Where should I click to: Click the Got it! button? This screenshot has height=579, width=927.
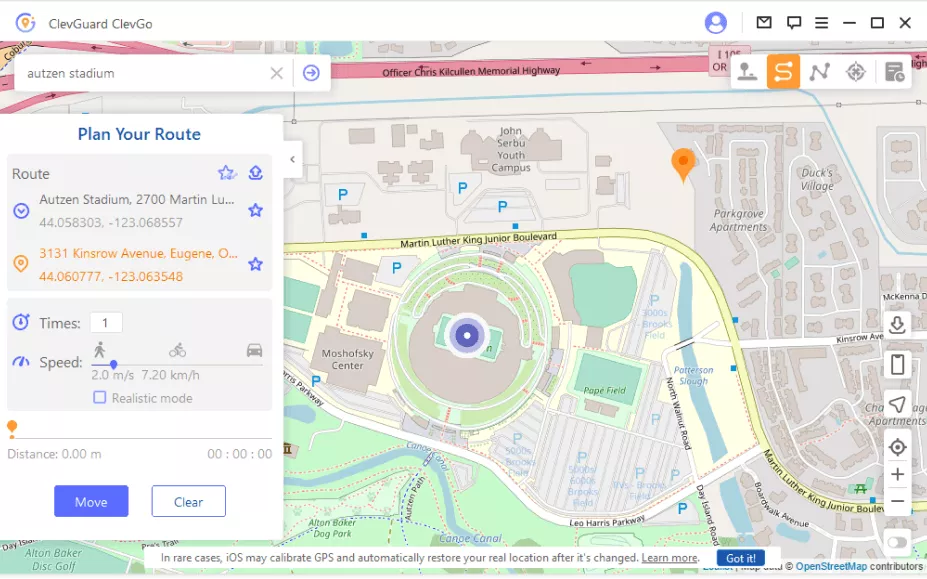tap(741, 558)
